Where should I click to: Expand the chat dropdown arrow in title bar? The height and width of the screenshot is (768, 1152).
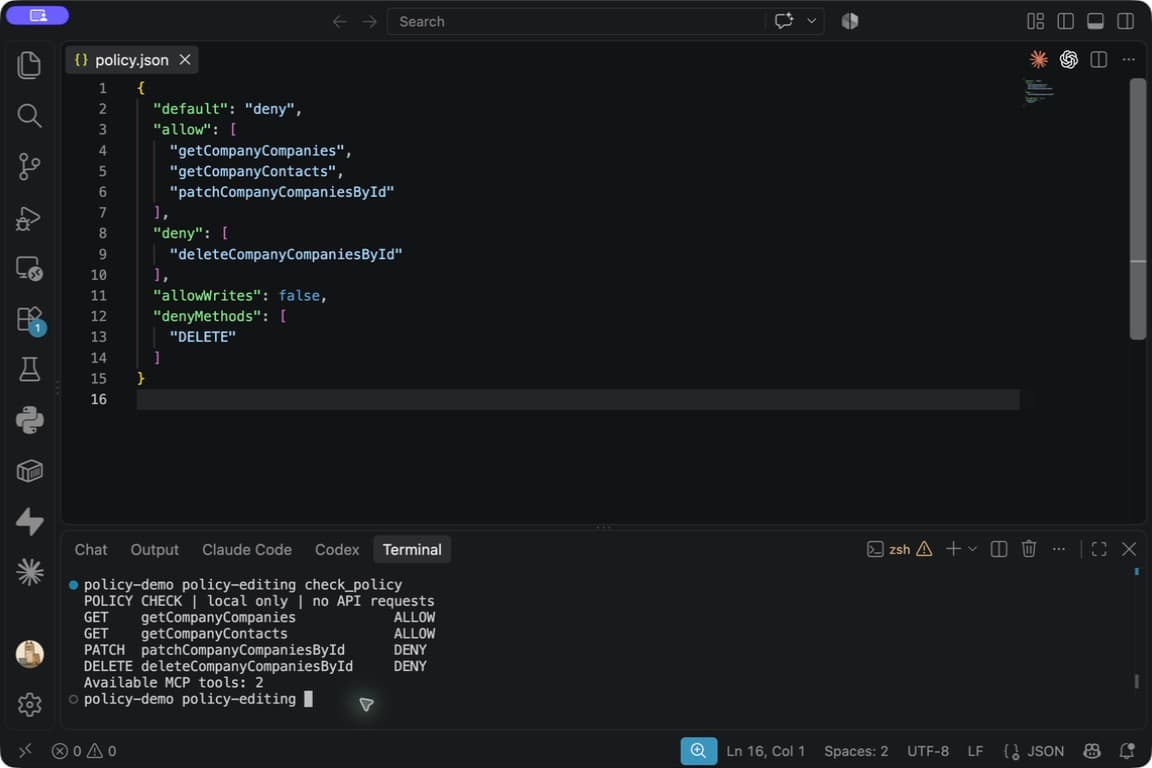click(811, 21)
